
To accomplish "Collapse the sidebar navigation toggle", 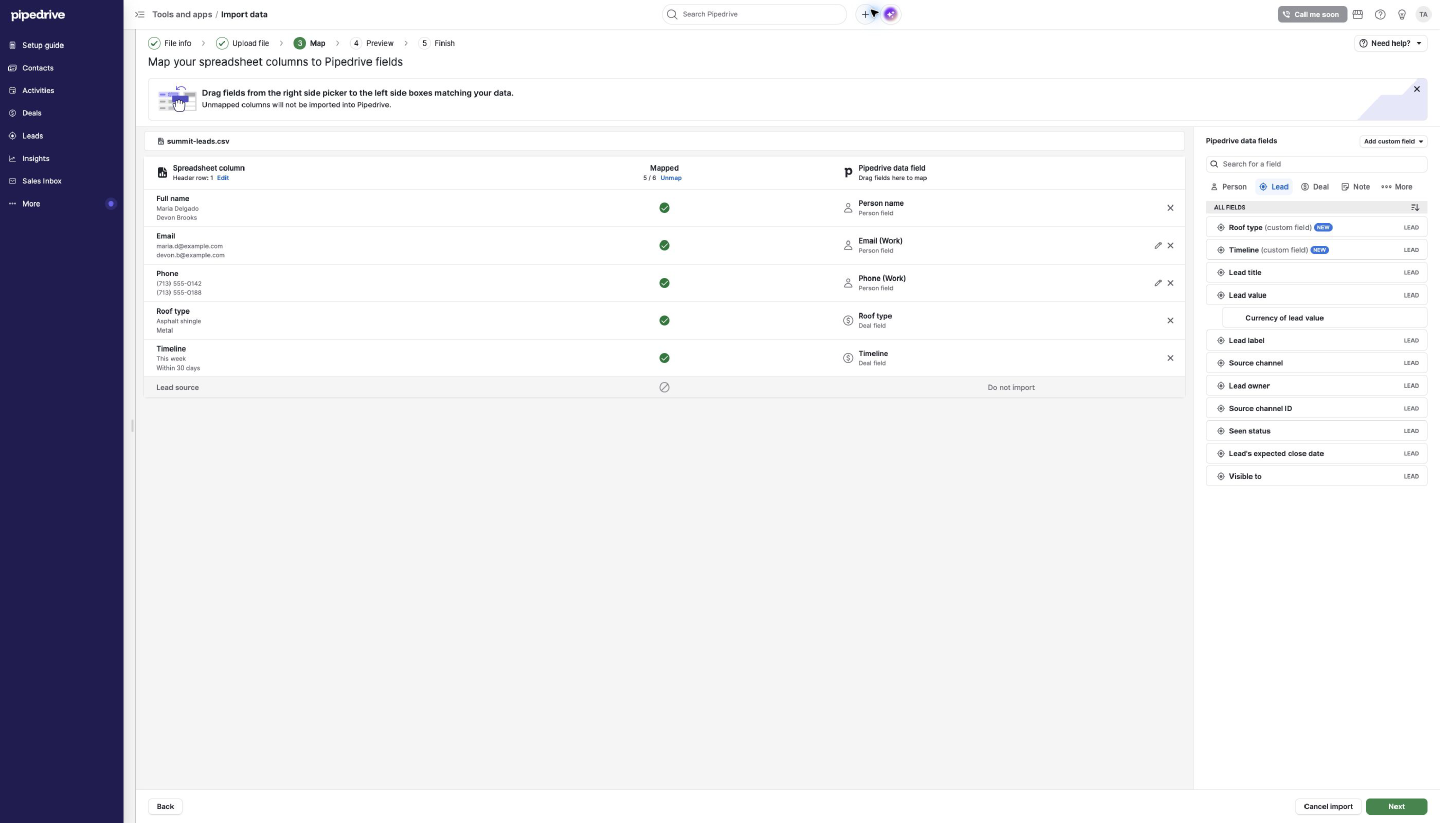I will coord(140,14).
